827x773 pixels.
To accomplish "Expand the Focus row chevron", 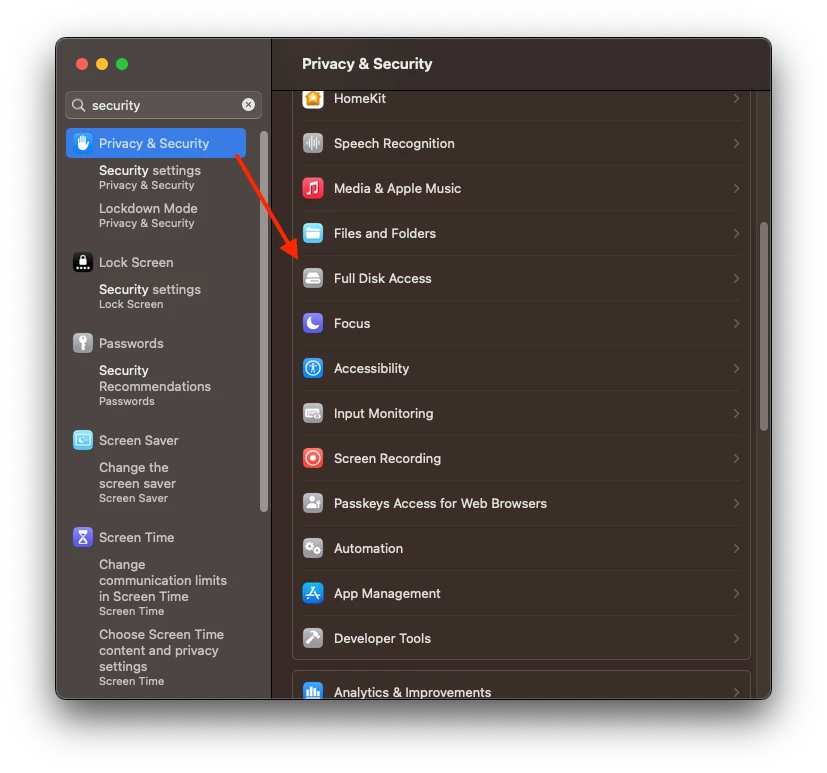I will click(736, 323).
